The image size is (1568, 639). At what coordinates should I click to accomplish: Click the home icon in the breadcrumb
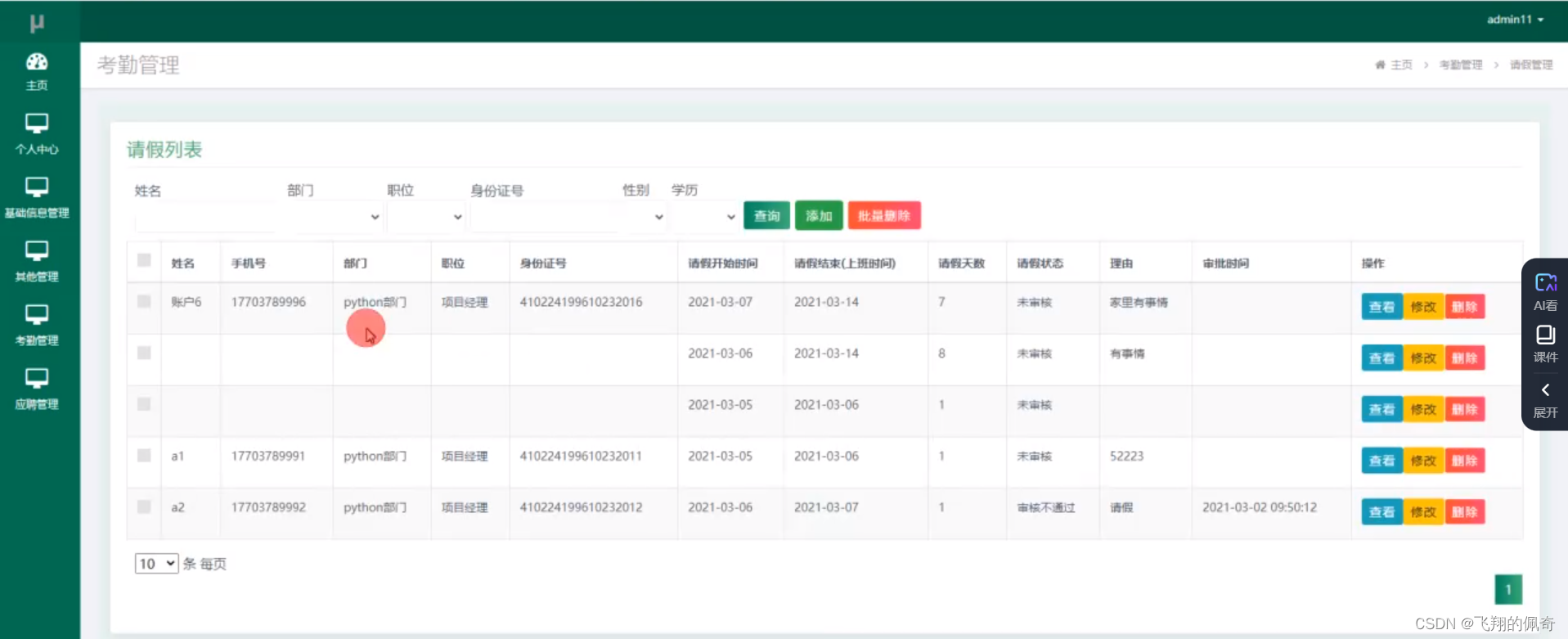1380,65
